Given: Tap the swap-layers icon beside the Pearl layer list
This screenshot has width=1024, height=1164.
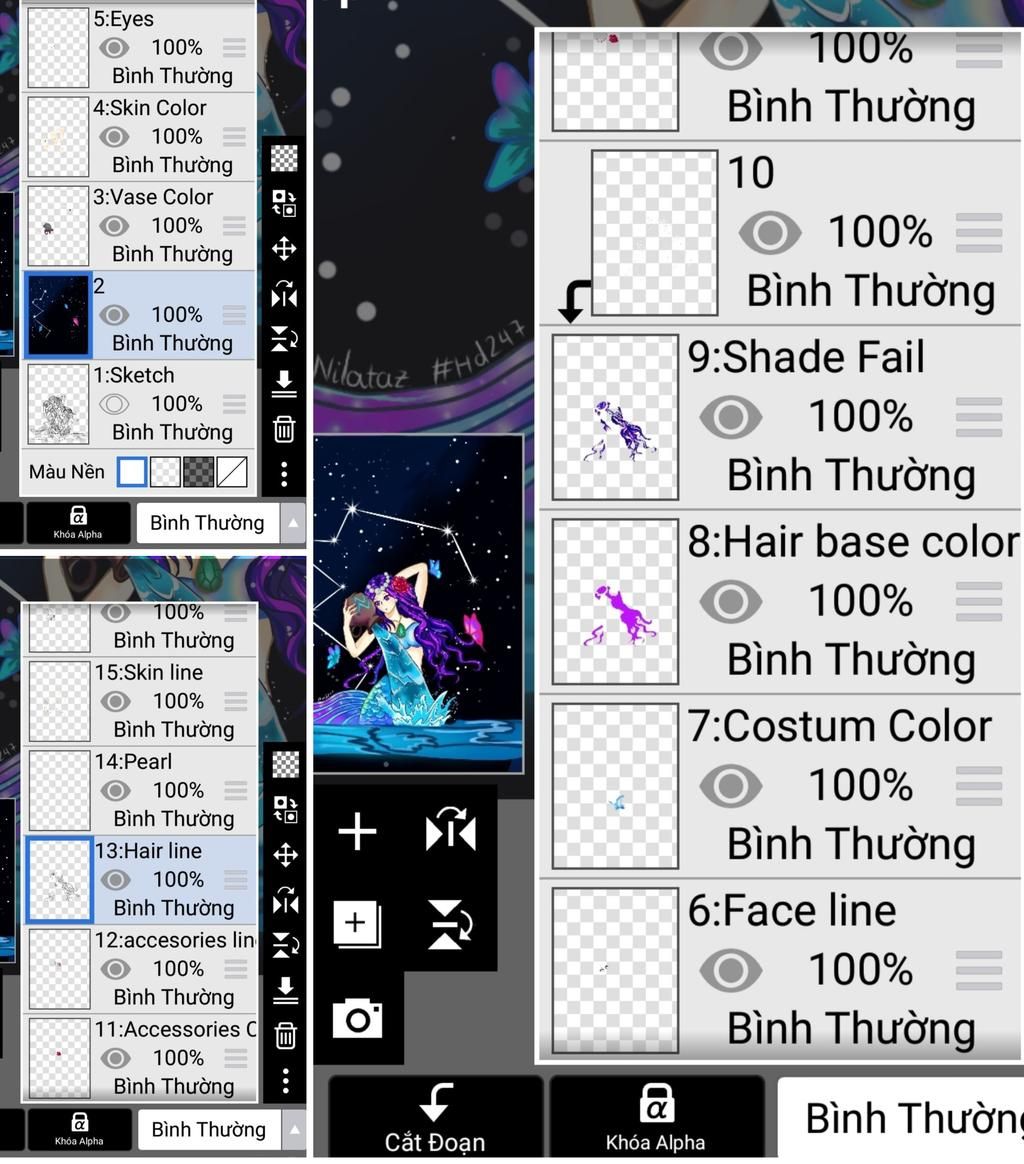Looking at the screenshot, I should pyautogui.click(x=285, y=809).
